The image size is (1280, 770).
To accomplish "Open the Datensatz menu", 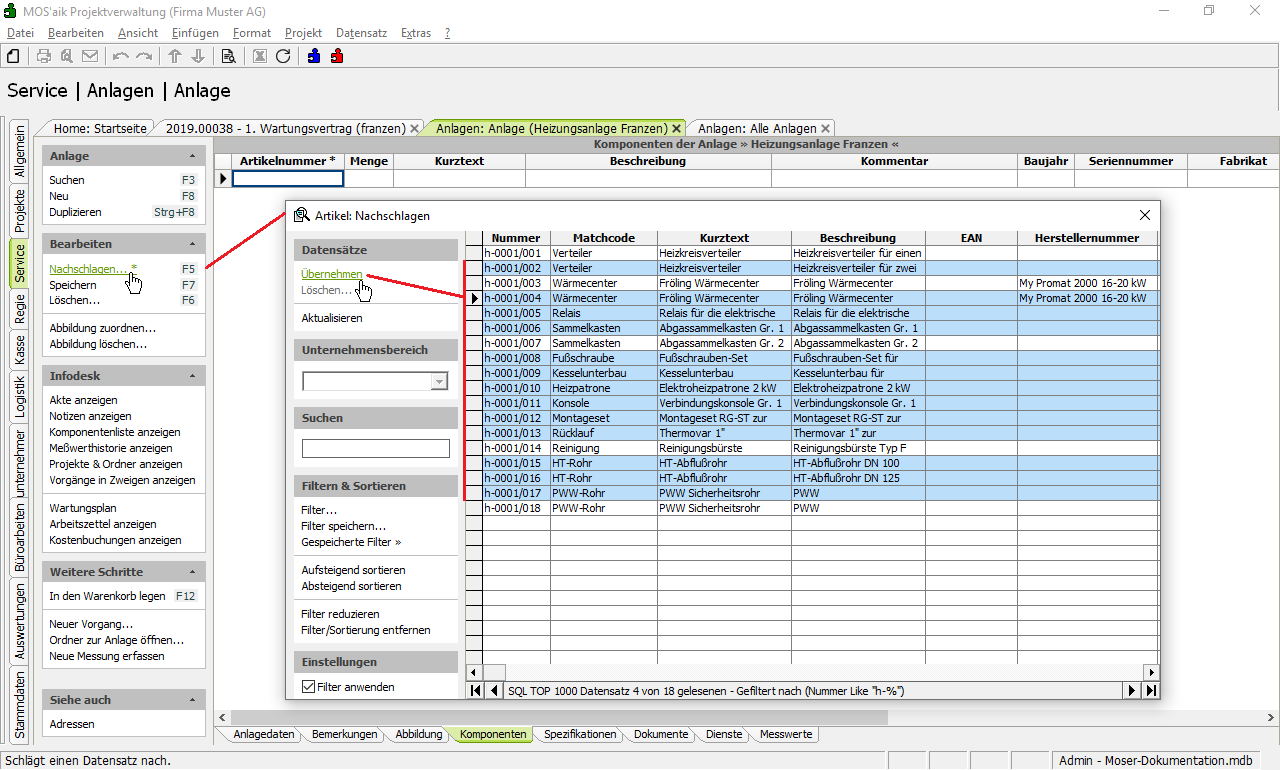I will point(361,33).
